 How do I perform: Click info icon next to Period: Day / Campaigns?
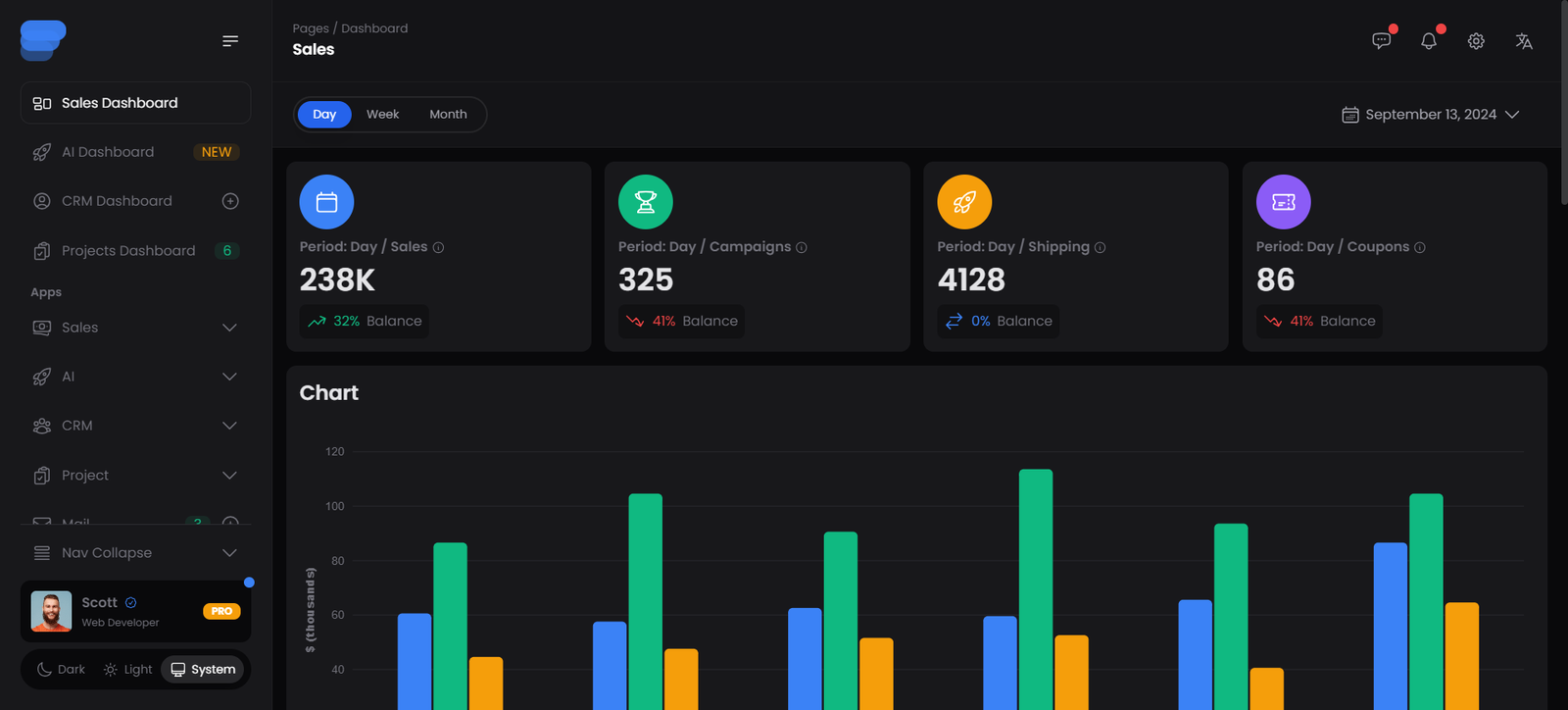click(802, 247)
